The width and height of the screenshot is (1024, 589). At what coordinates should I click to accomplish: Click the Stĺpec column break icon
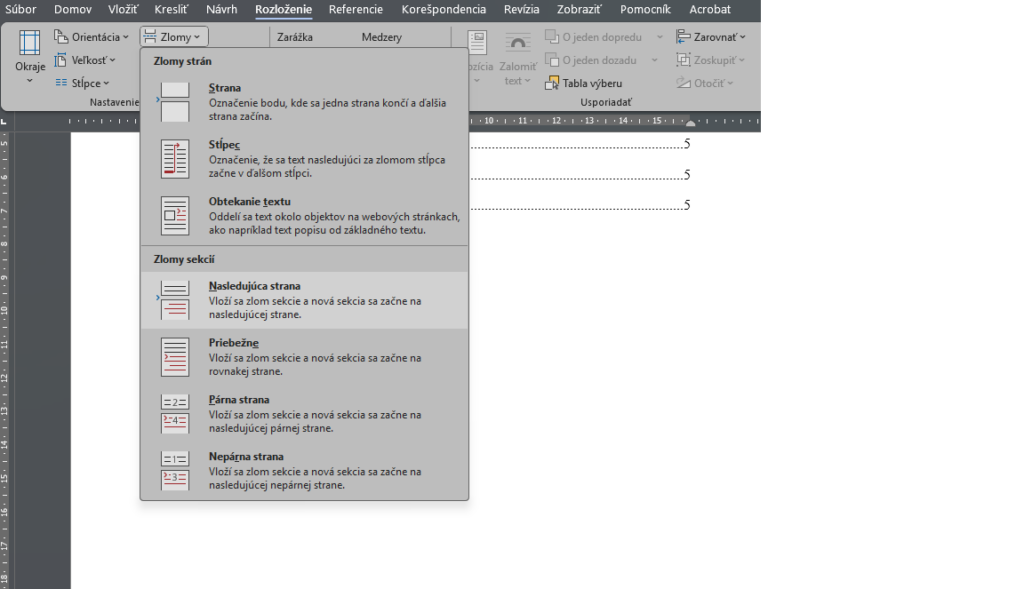click(175, 159)
